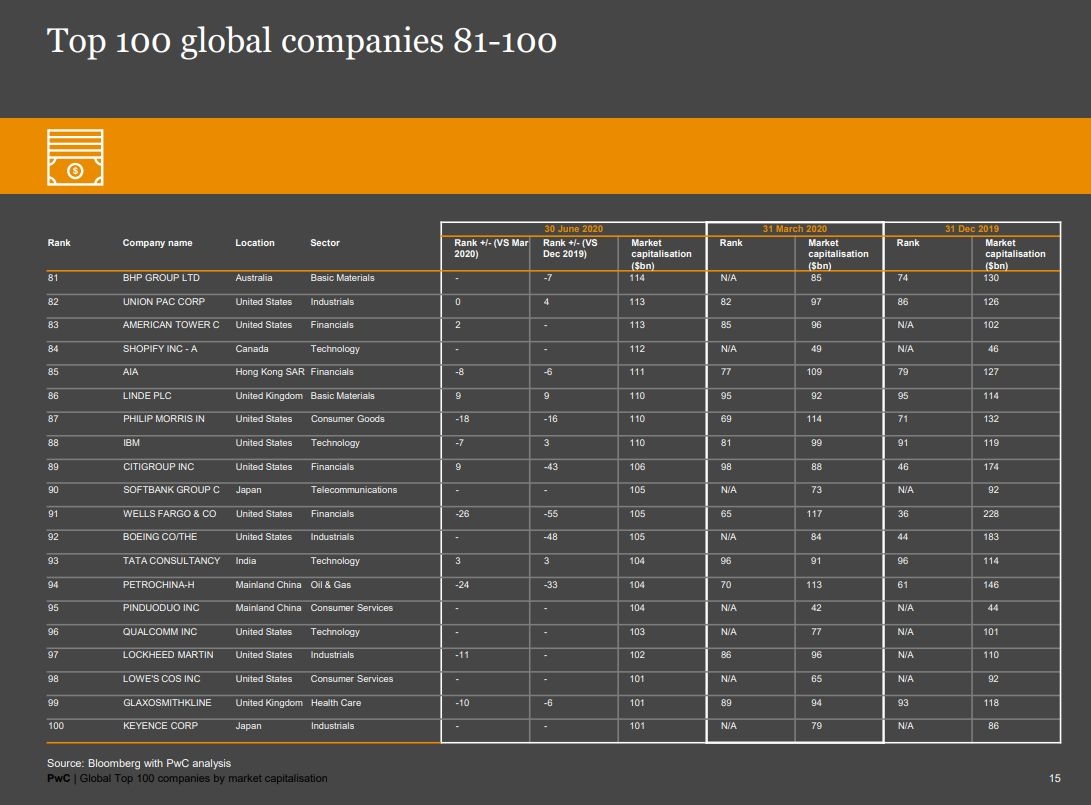Viewport: 1091px width, 805px height.
Task: Click the 'QUALCOMM INC' company name
Action: 160,632
